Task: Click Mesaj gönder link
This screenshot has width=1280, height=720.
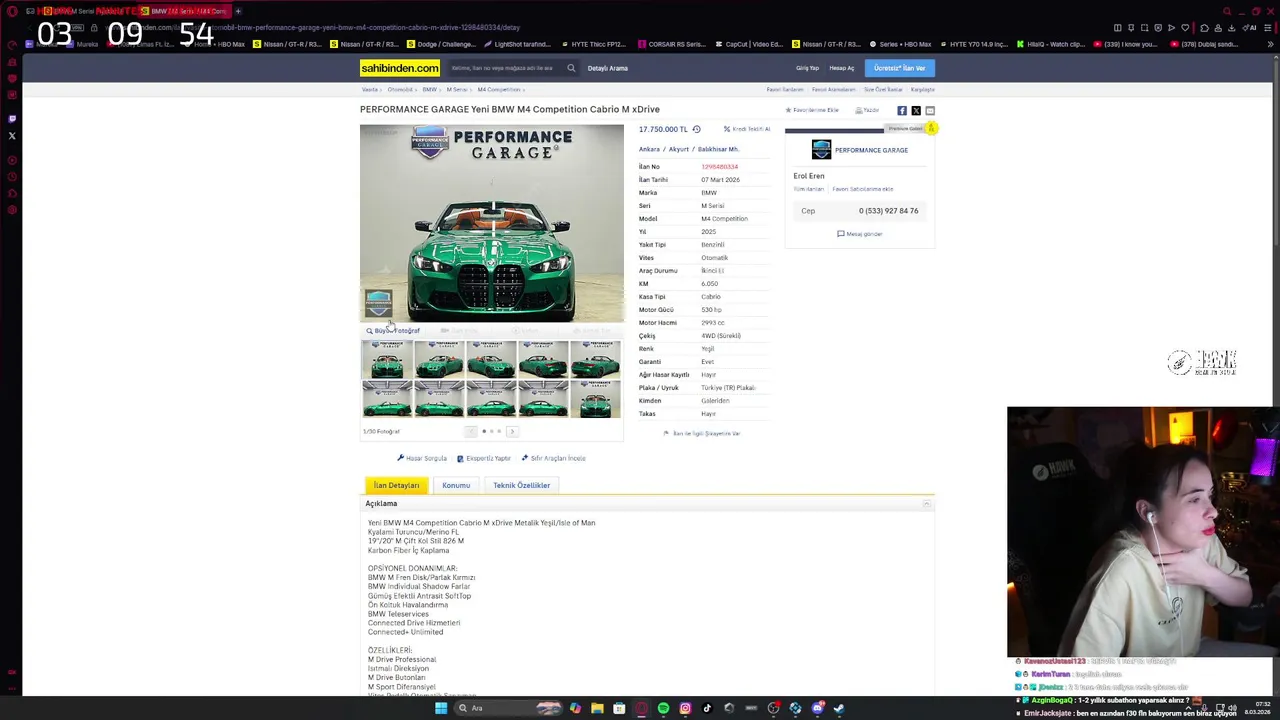Action: pos(860,234)
